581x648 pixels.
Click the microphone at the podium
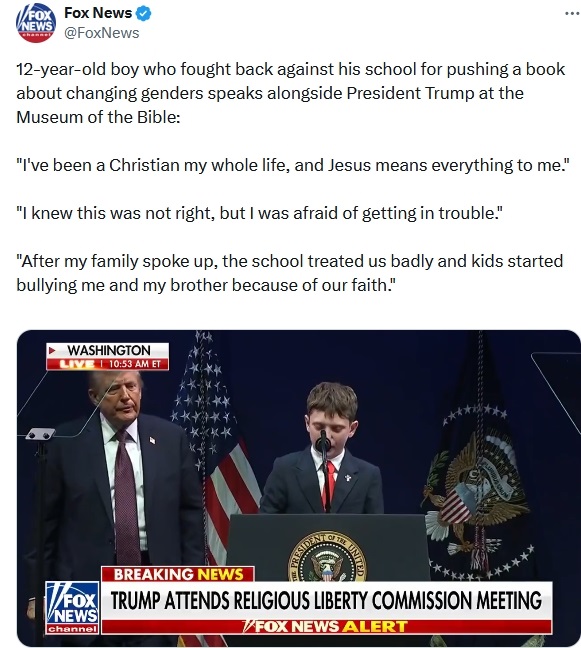coord(323,444)
